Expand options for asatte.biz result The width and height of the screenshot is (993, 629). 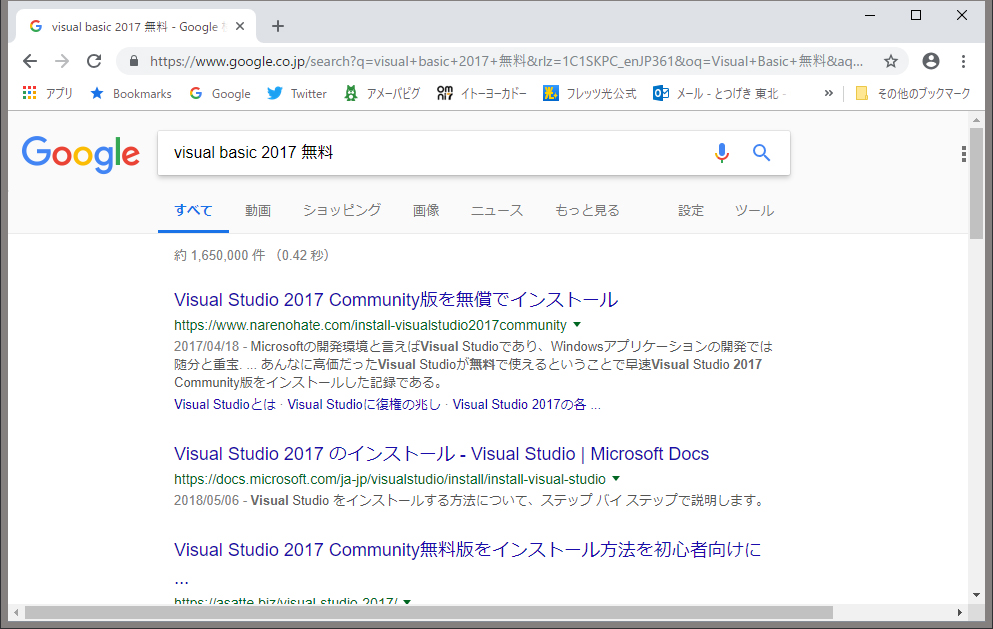(407, 601)
